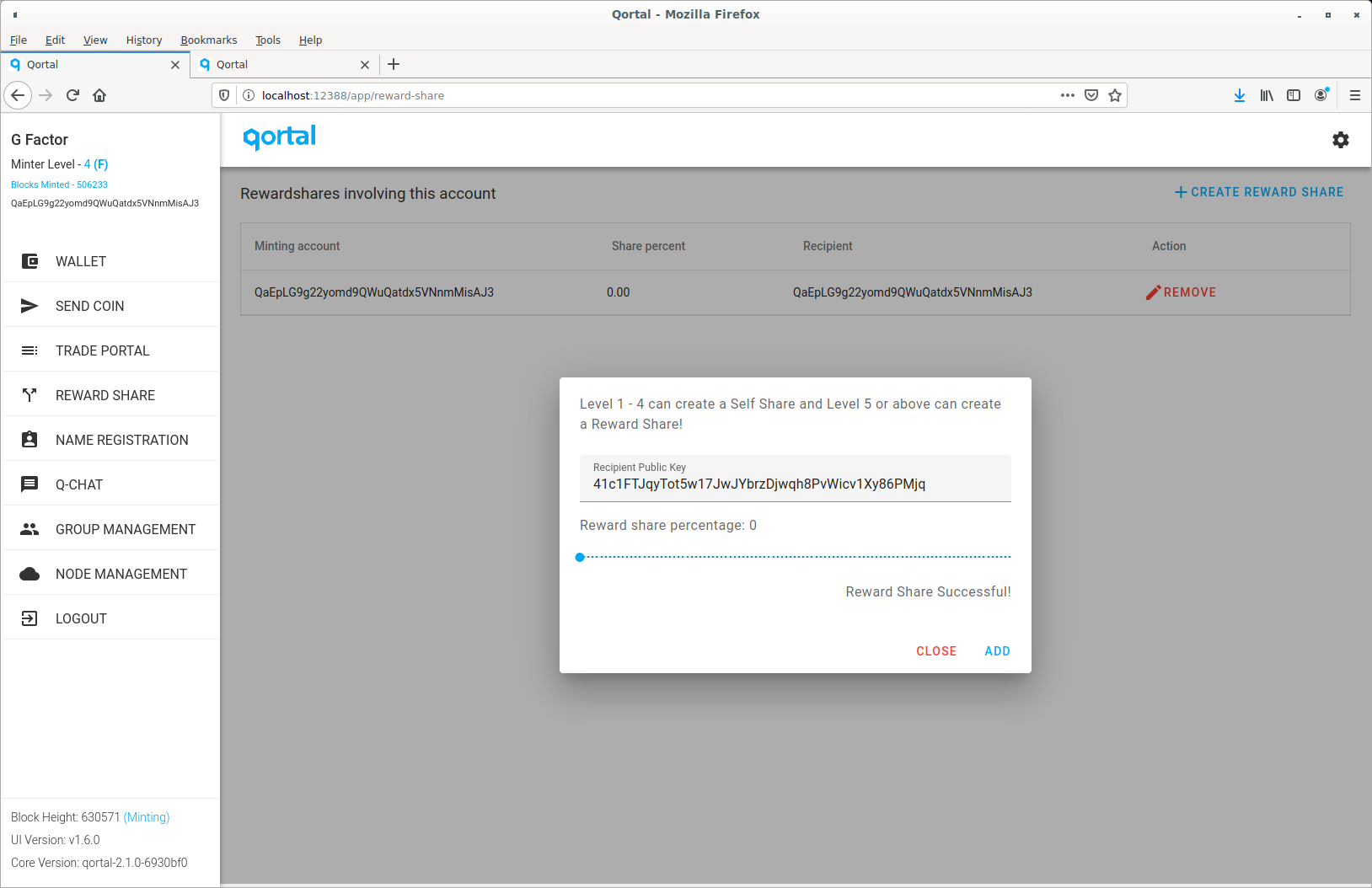
Task: Toggle Firefox sidebar icon
Action: tap(1294, 95)
